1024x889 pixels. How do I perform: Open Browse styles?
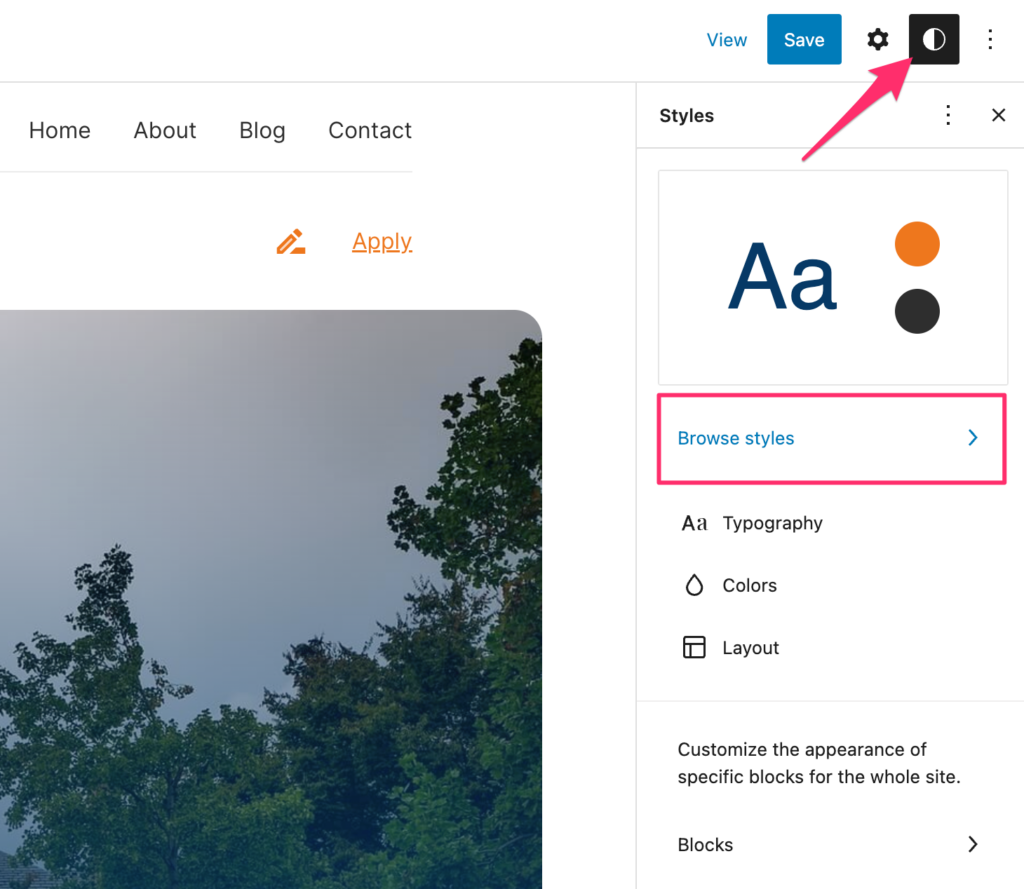pos(831,438)
